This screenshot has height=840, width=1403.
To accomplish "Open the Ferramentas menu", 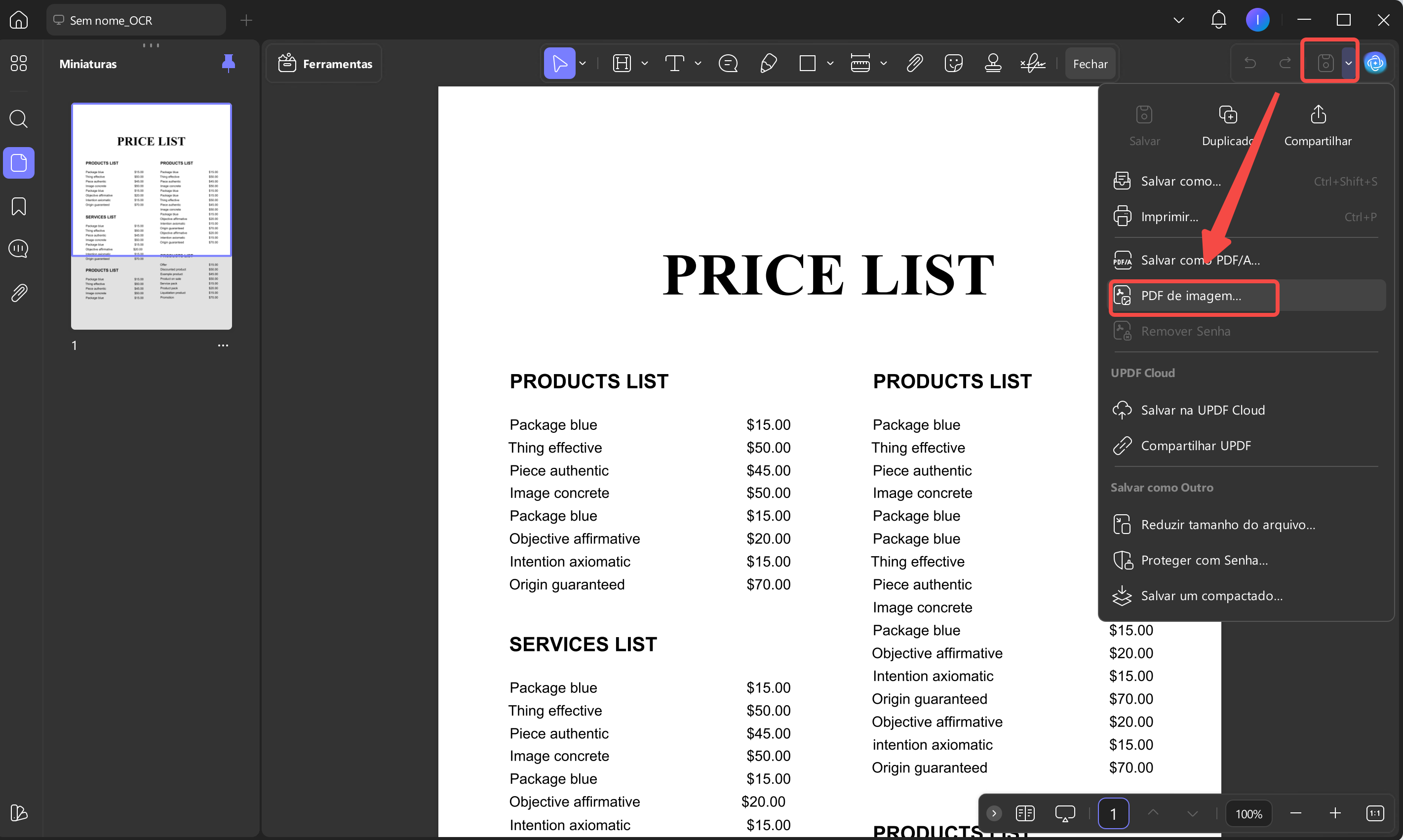I will 324,63.
